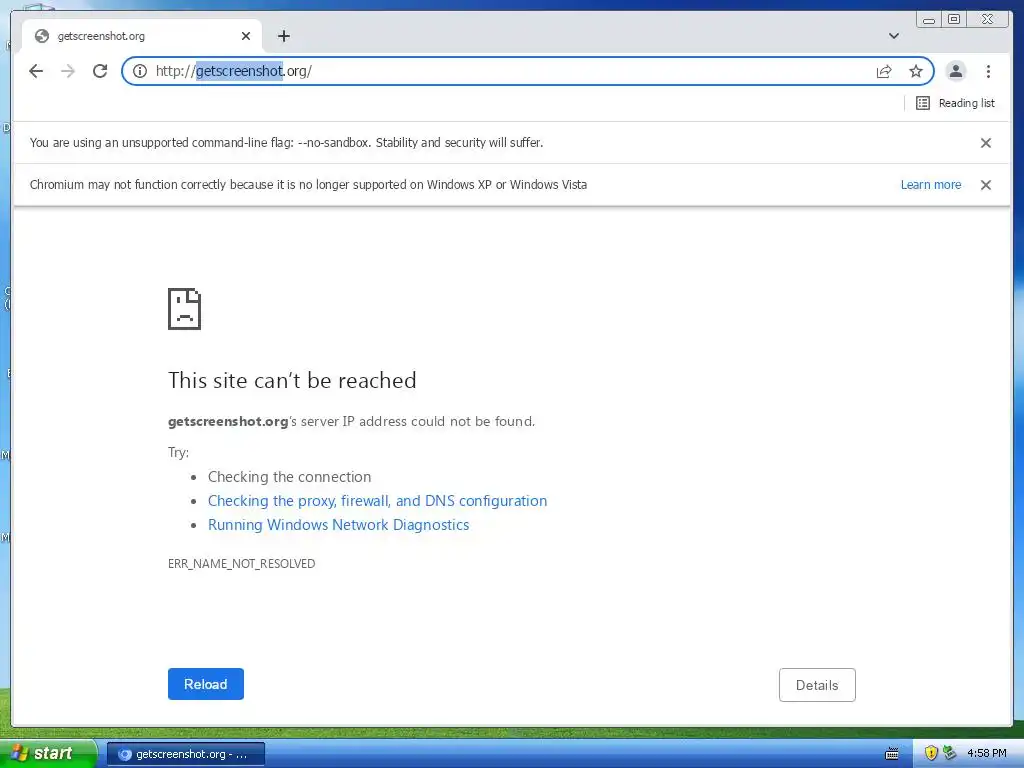This screenshot has height=768, width=1024.
Task: Bookmark this tab with the star icon
Action: click(x=916, y=71)
